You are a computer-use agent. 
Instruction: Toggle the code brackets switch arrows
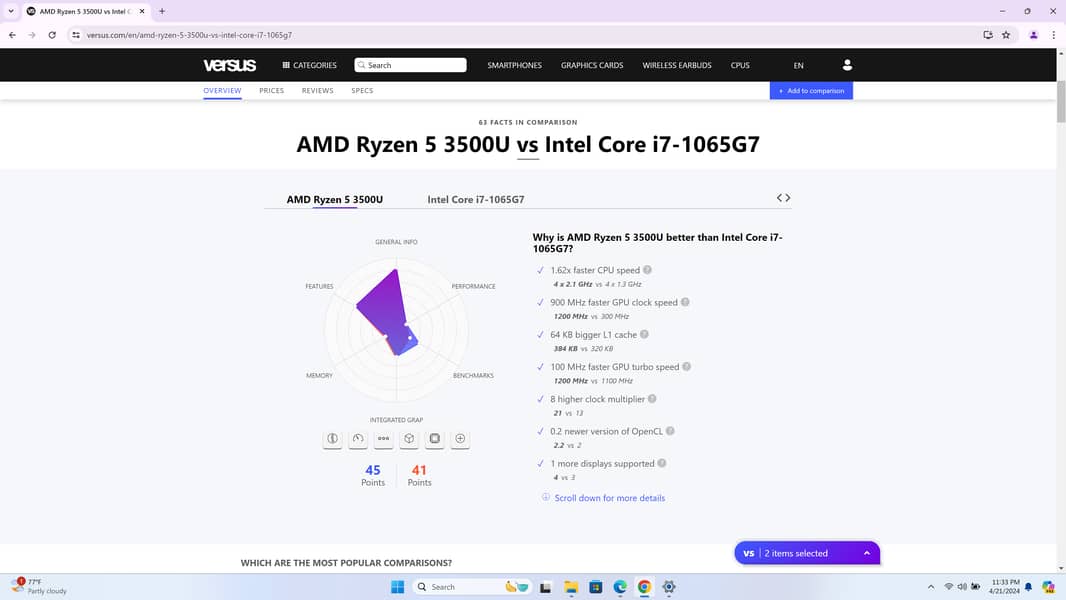[783, 198]
